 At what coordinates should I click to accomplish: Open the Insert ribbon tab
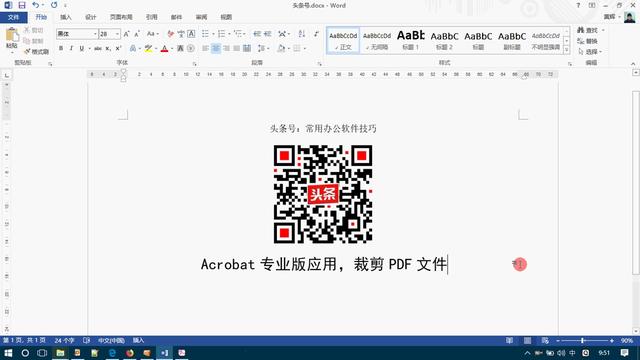tap(66, 17)
